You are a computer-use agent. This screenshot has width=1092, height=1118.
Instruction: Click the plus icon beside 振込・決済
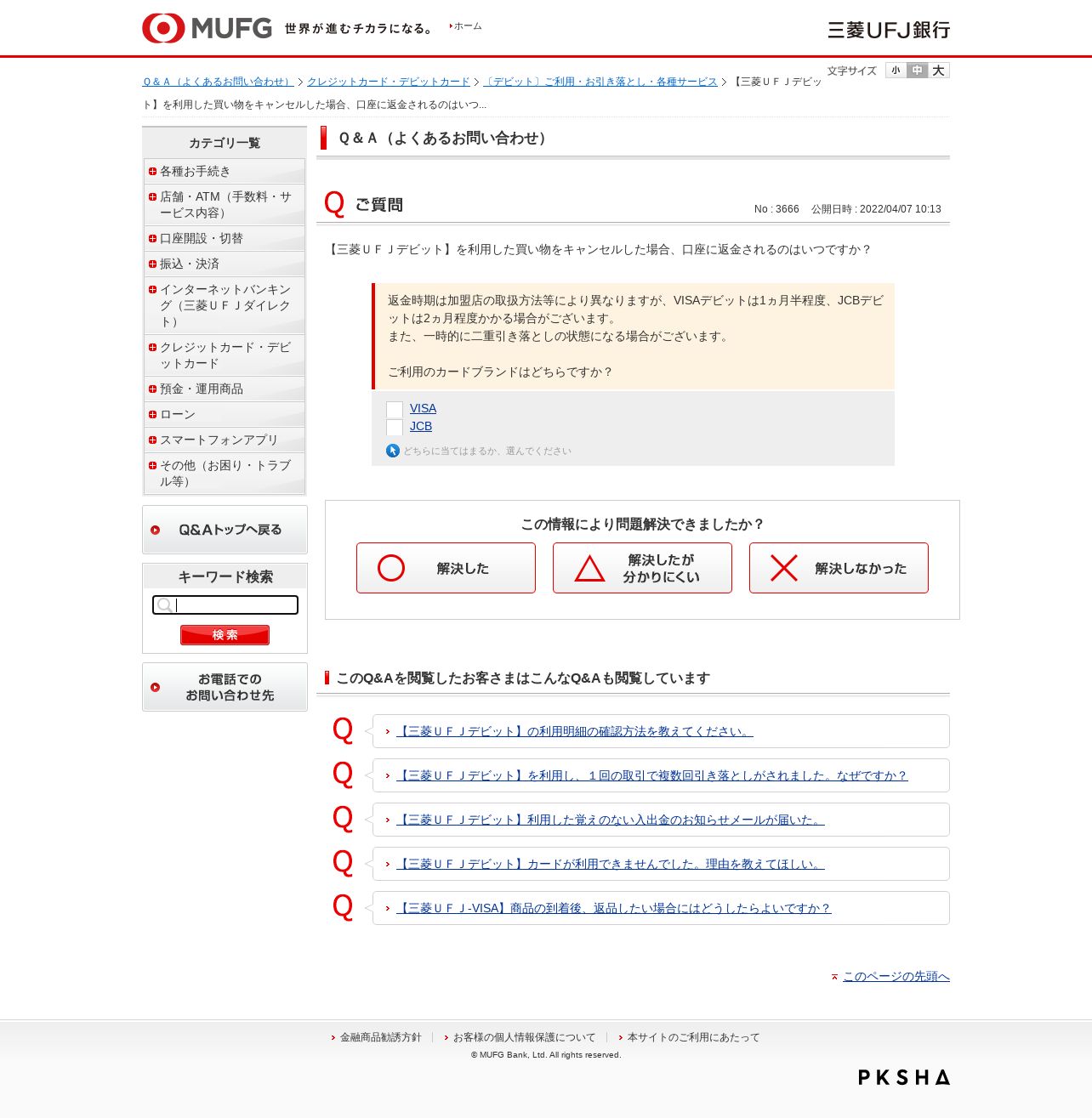pos(153,264)
